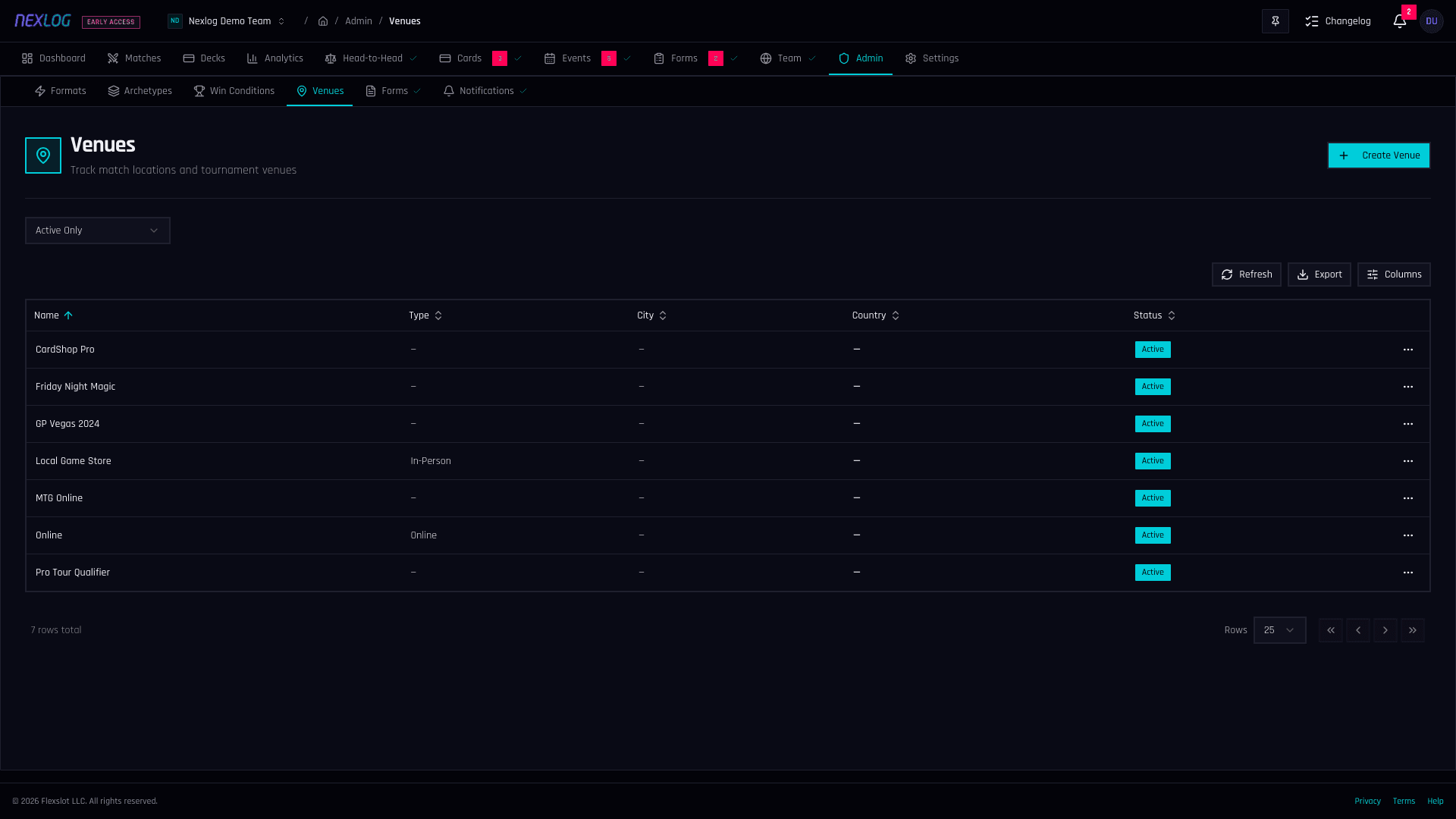Click the Cards red badge counter

tap(500, 58)
